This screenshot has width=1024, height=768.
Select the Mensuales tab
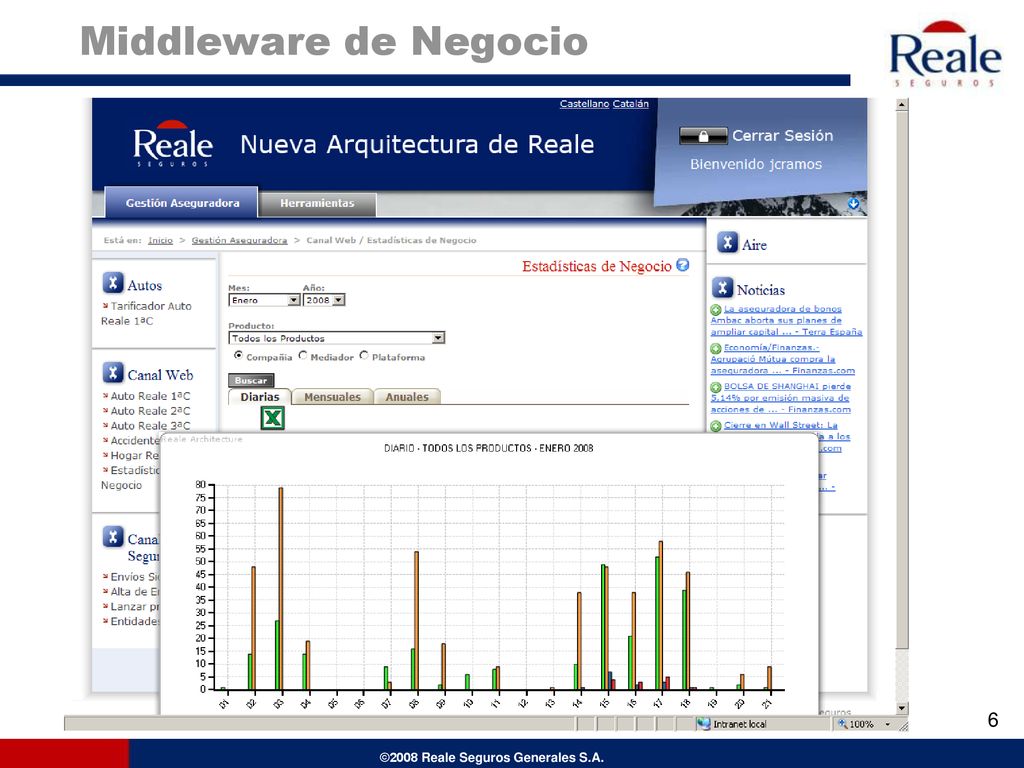332,397
